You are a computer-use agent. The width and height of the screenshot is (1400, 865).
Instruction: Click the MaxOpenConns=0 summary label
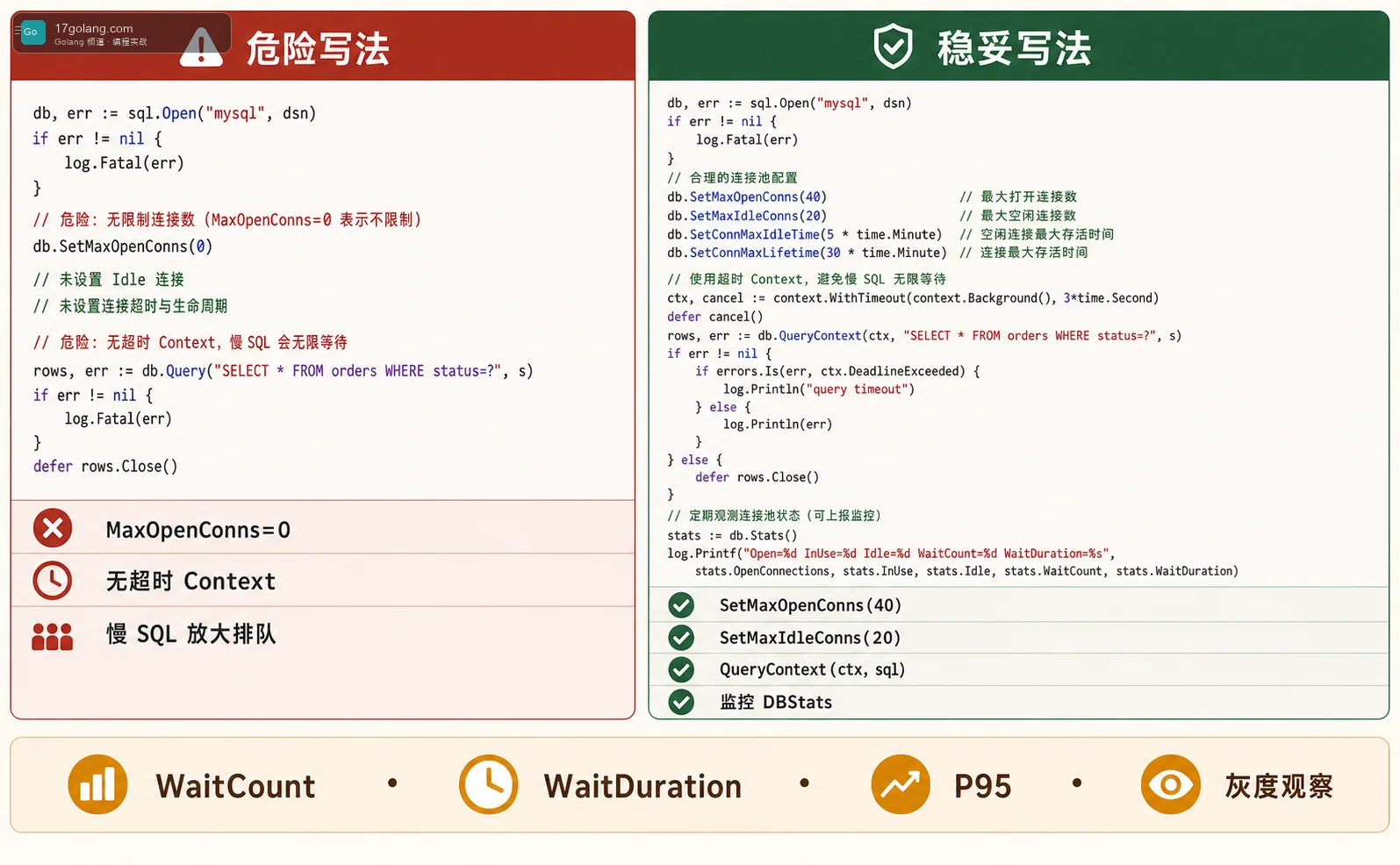pos(198,530)
